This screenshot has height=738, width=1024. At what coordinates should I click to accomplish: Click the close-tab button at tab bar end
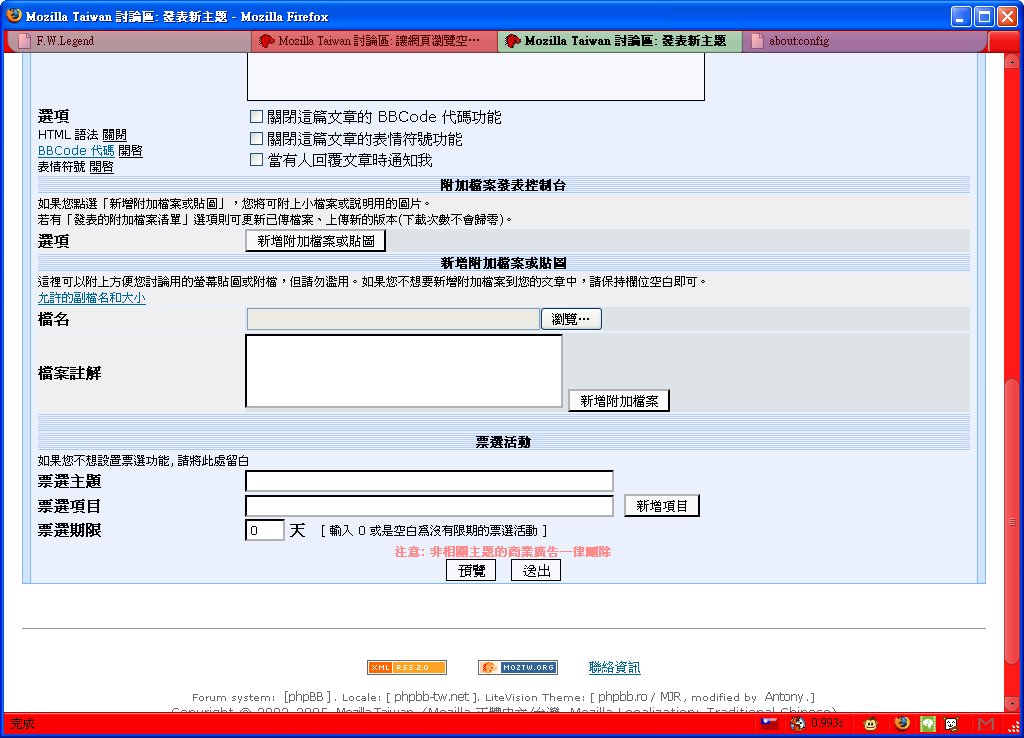pyautogui.click(x=1004, y=41)
